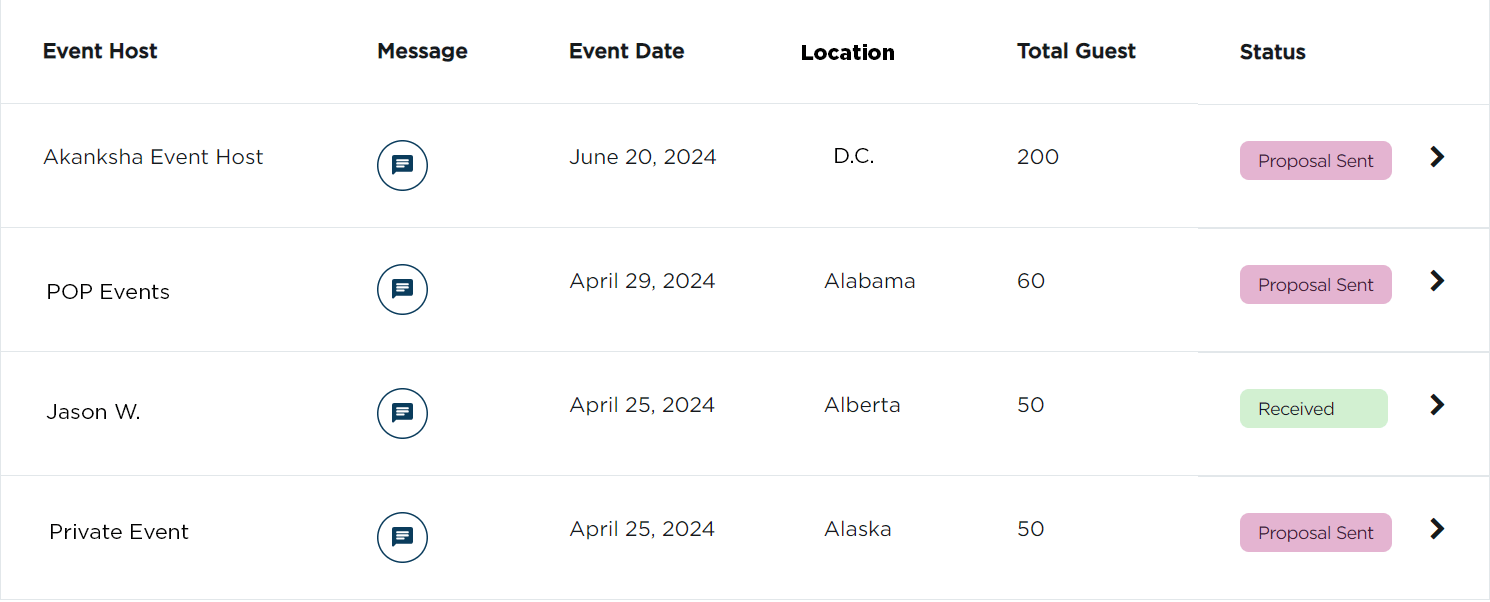Open message for Akanksha Event Host
This screenshot has height=602, width=1490.
pyautogui.click(x=402, y=166)
